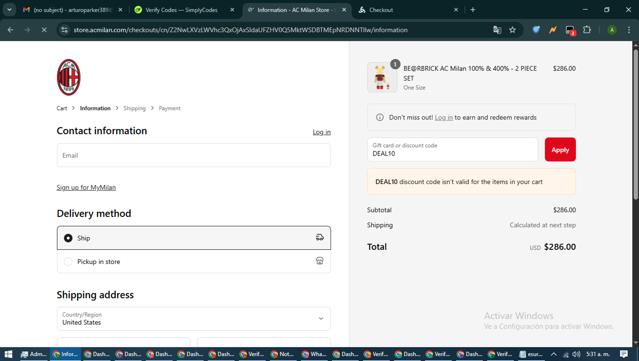Switch to the Gmail no subject tab
Viewport: 639px width, 361px height.
(73, 10)
